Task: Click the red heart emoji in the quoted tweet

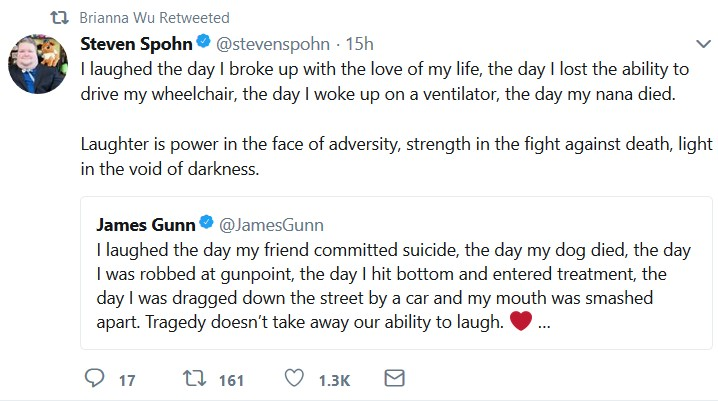Action: (x=521, y=321)
